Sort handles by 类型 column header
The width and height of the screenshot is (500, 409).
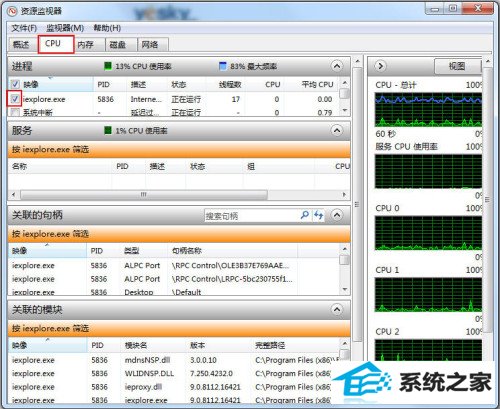coord(144,251)
